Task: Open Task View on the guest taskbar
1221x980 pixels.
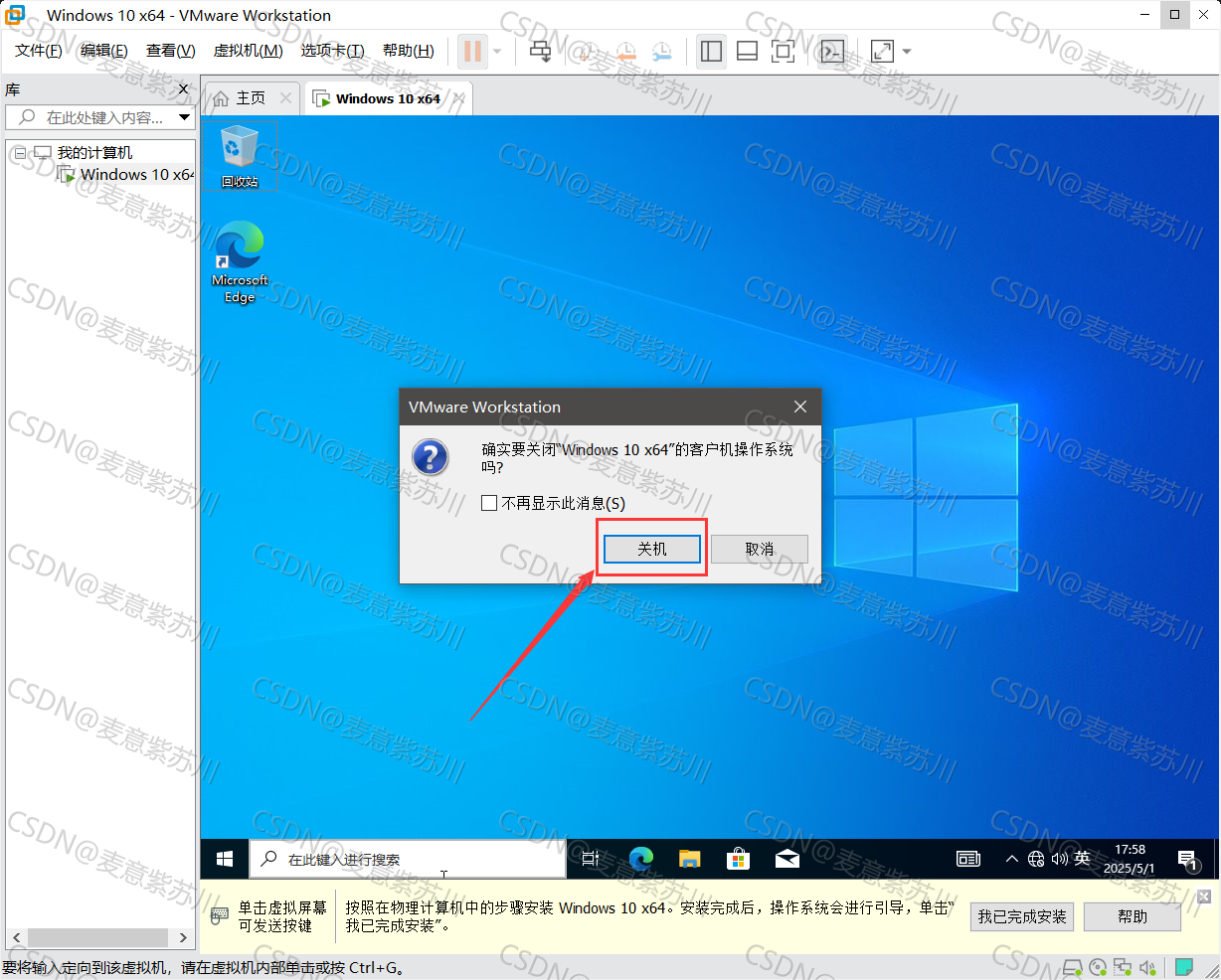Action: pos(591,859)
